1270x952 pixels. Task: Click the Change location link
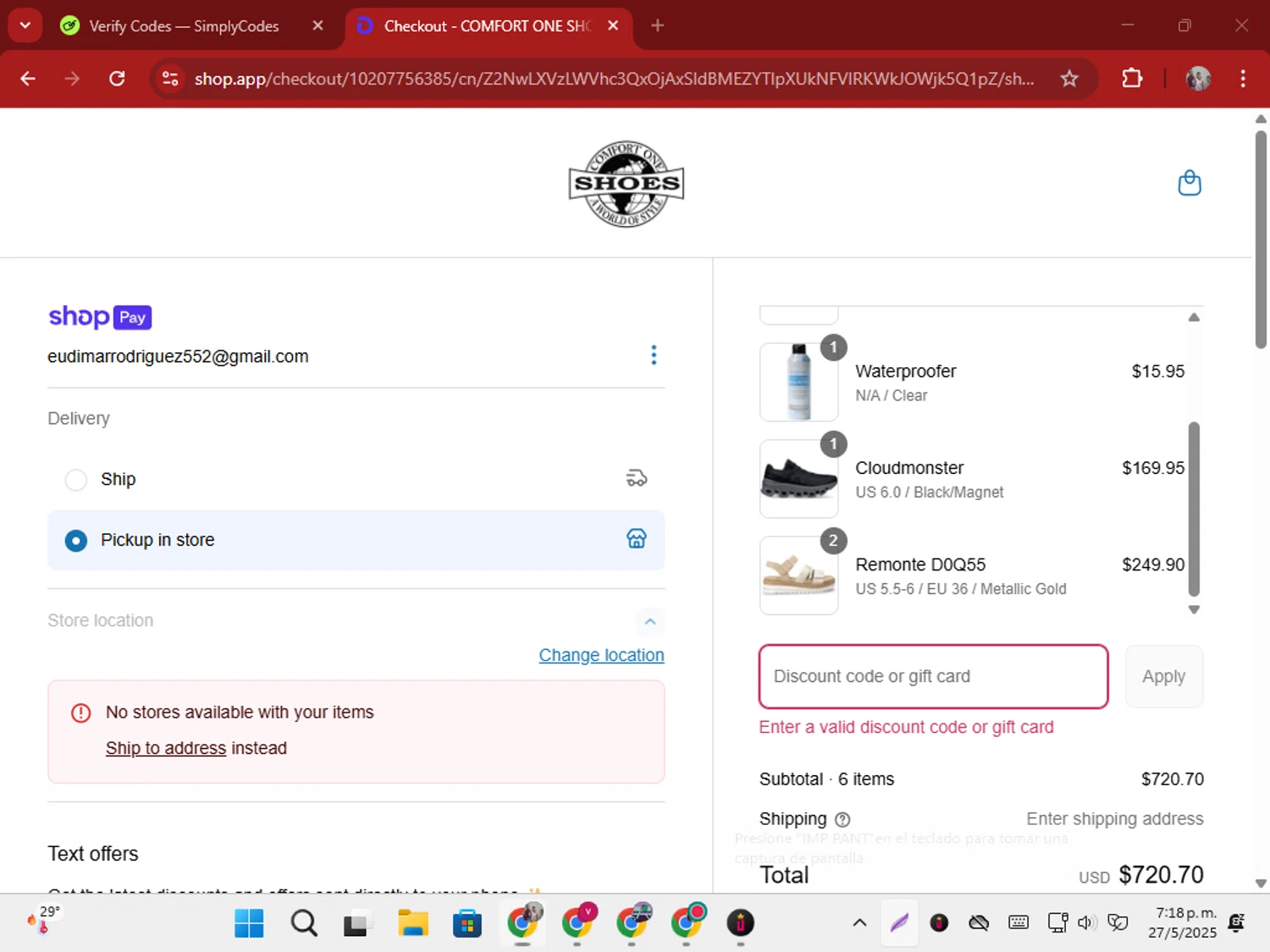click(x=602, y=655)
